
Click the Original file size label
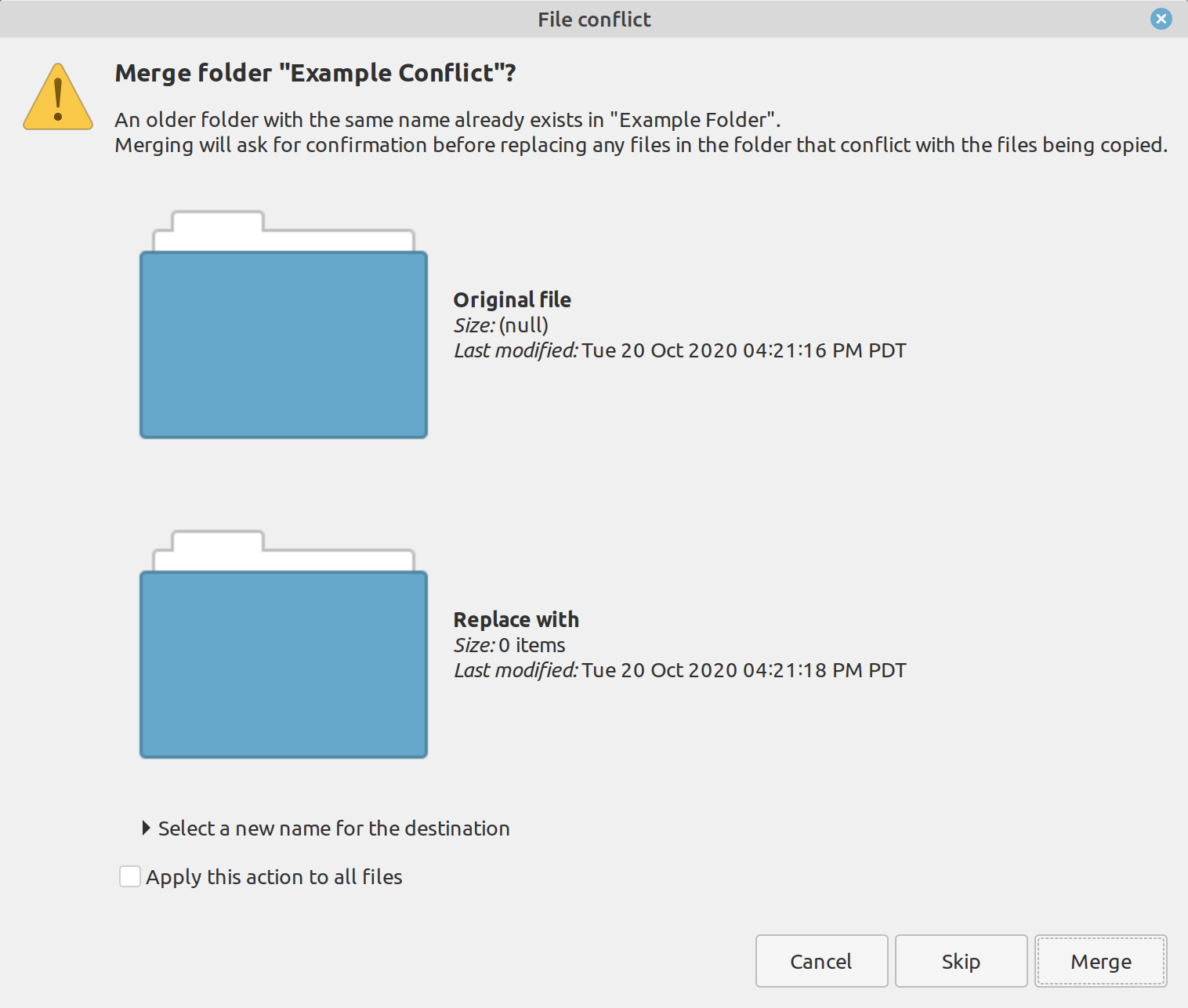click(x=474, y=325)
